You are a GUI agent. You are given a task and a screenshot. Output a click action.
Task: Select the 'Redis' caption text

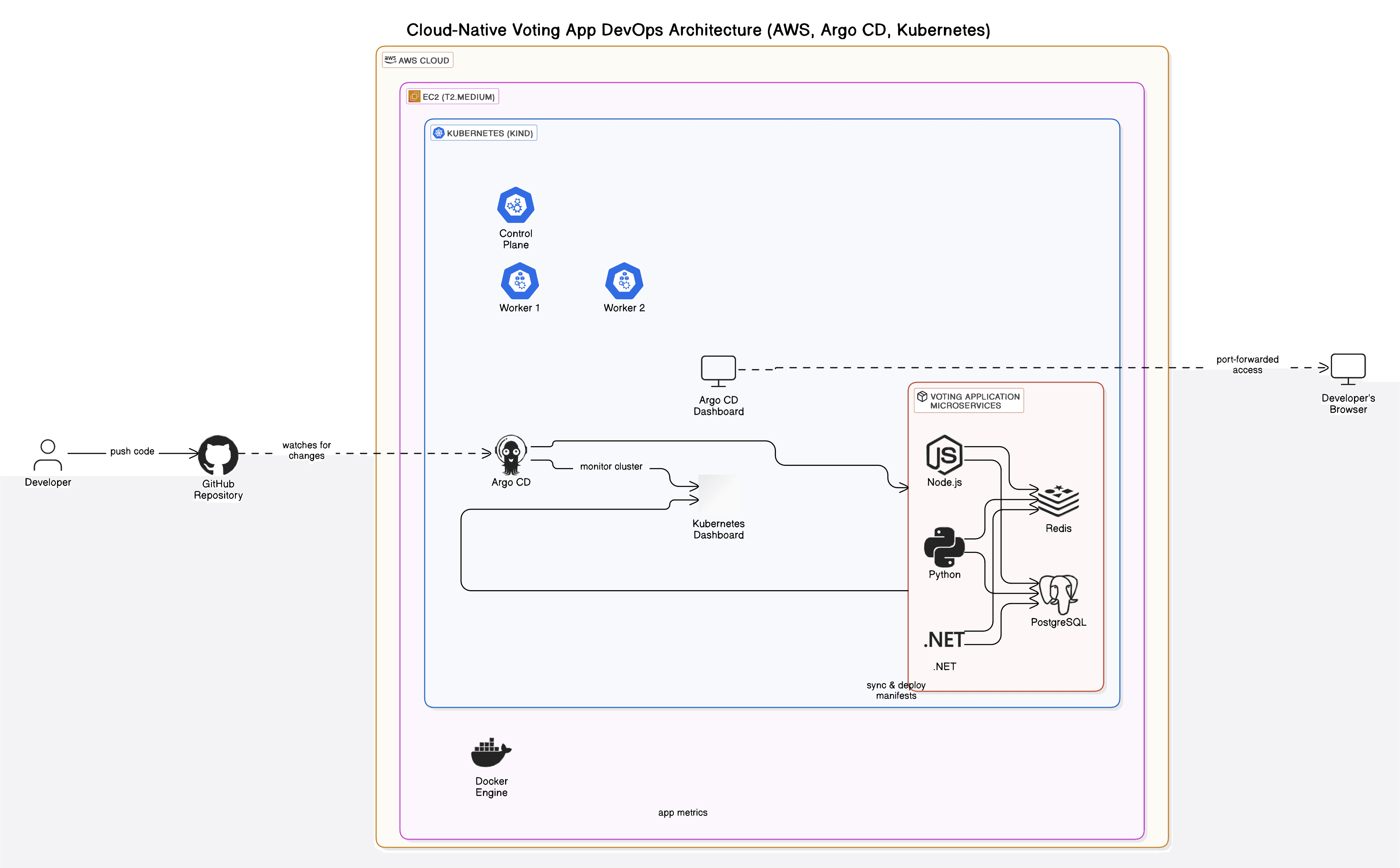[x=1058, y=528]
